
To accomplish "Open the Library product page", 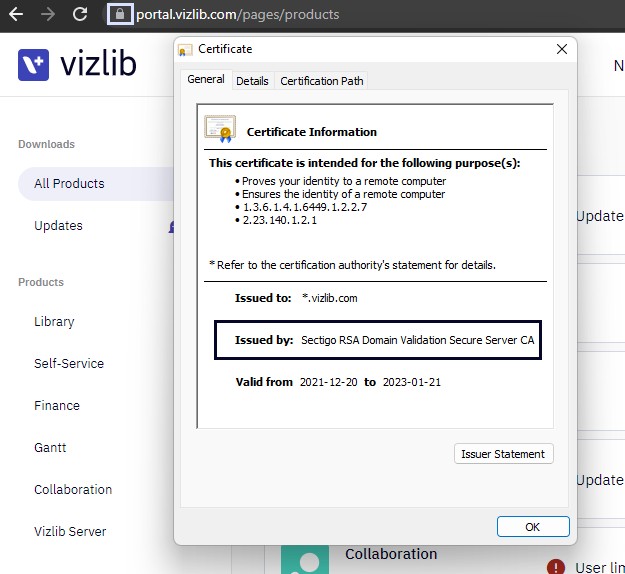I will point(54,322).
